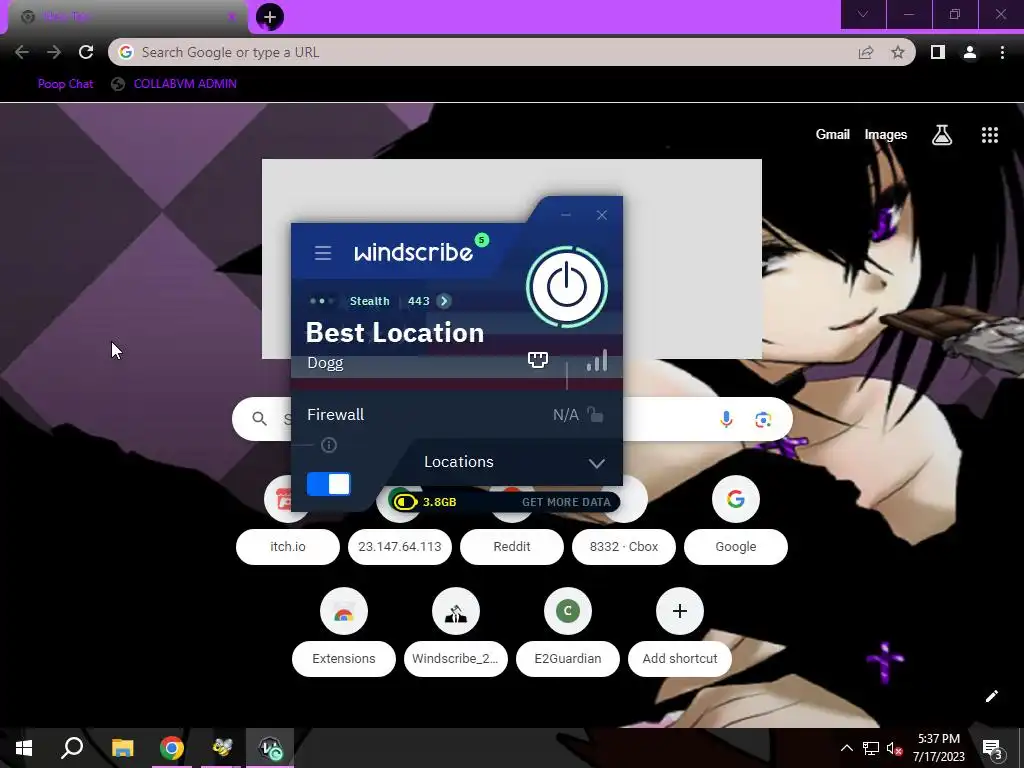The width and height of the screenshot is (1024, 768).
Task: Open the Google shortcut
Action: 736,522
